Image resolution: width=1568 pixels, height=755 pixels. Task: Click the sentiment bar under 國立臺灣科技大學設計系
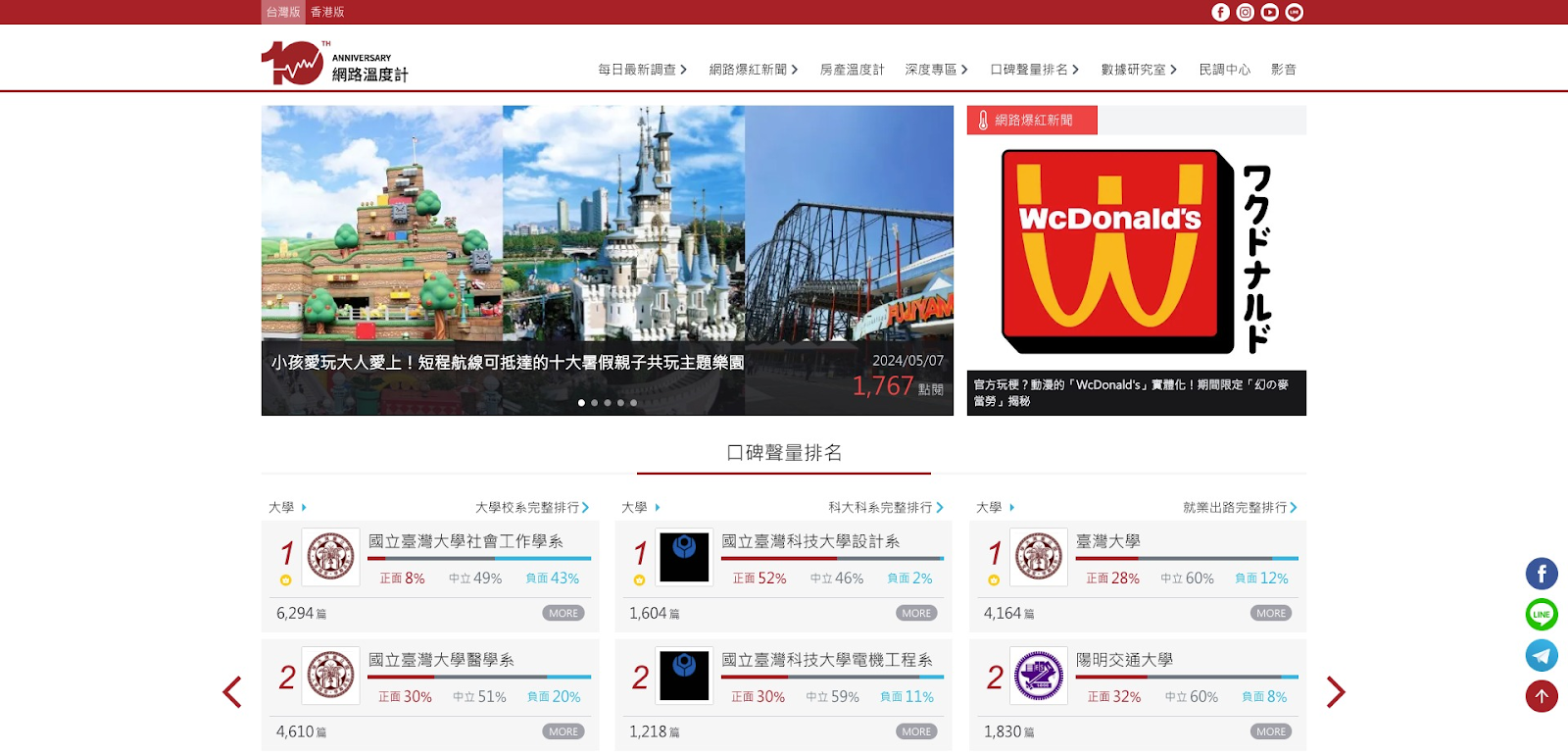(832, 558)
